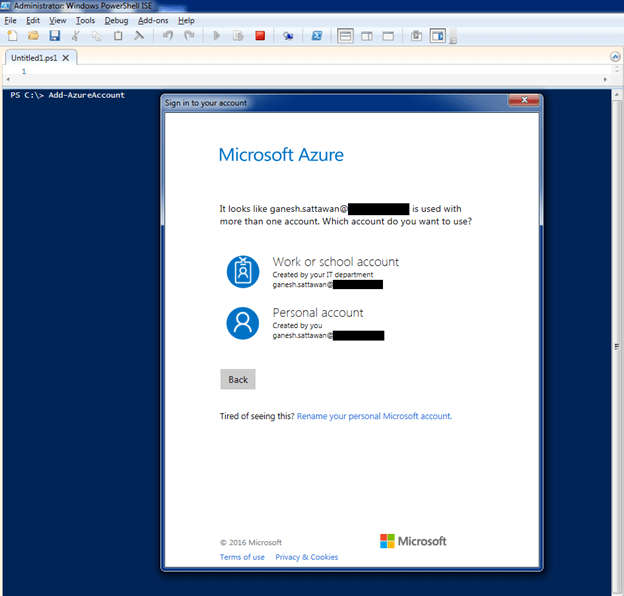Viewport: 624px width, 596px height.
Task: Open the toolbar overflow options arrow
Action: pos(453,38)
